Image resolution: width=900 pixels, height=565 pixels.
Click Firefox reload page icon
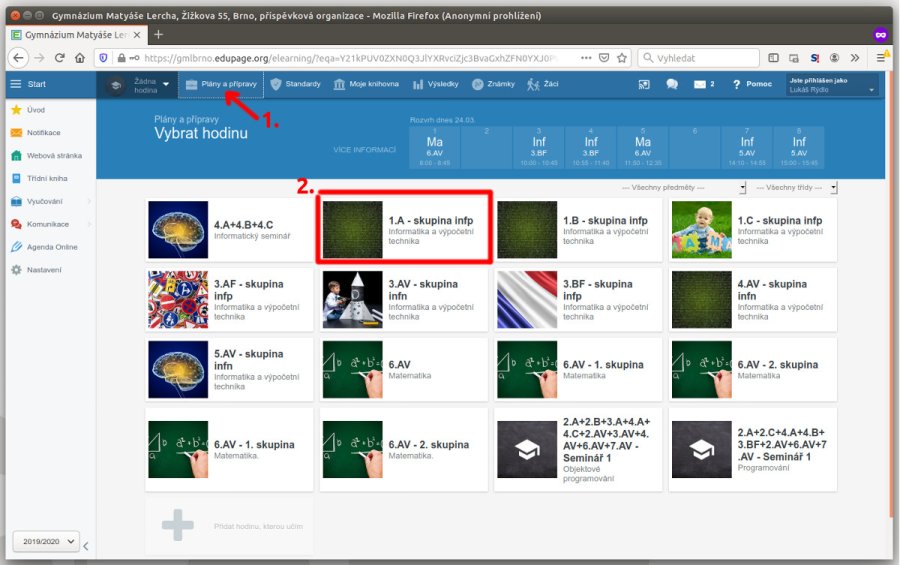(60, 58)
